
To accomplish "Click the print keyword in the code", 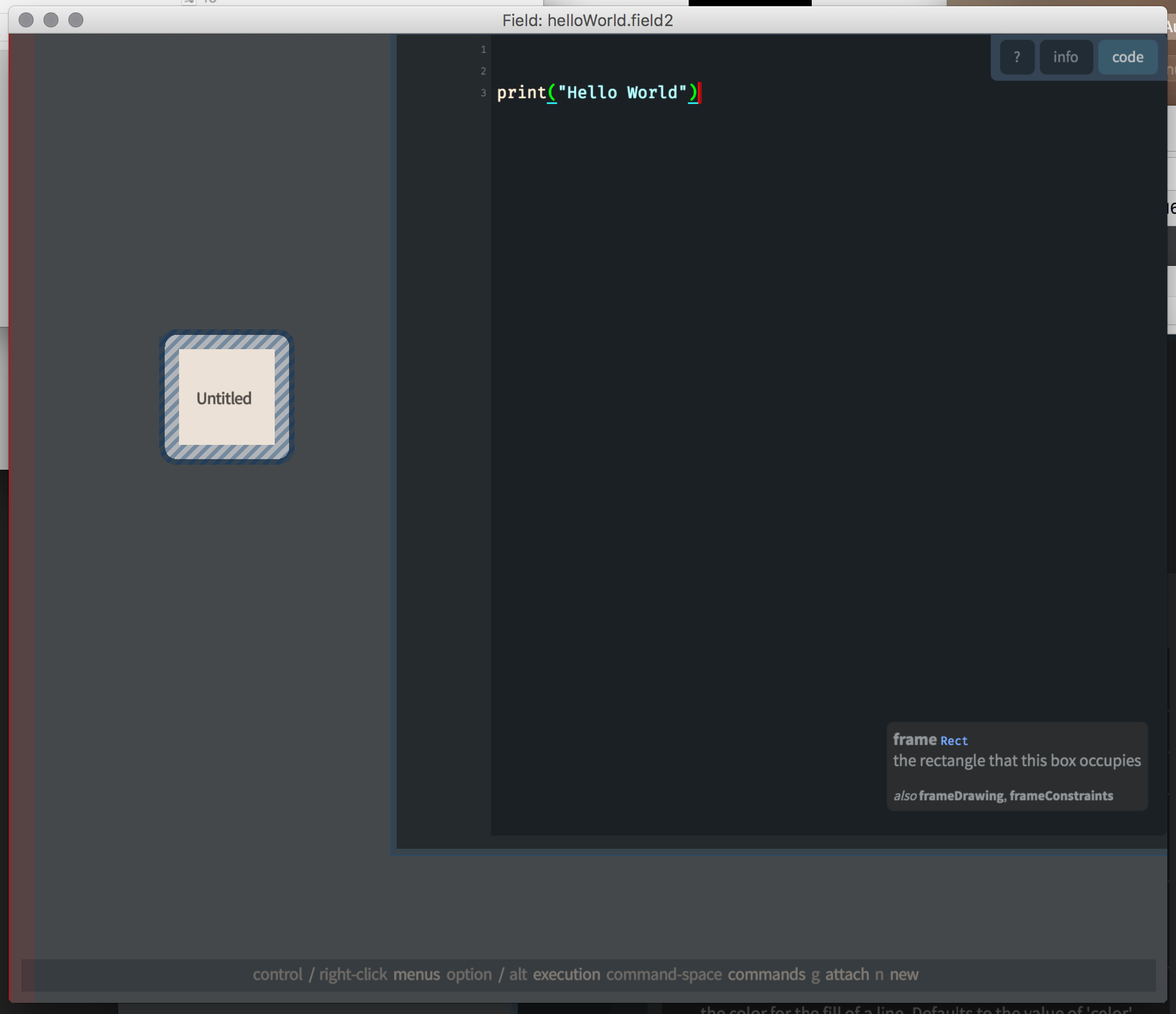I will coord(521,93).
